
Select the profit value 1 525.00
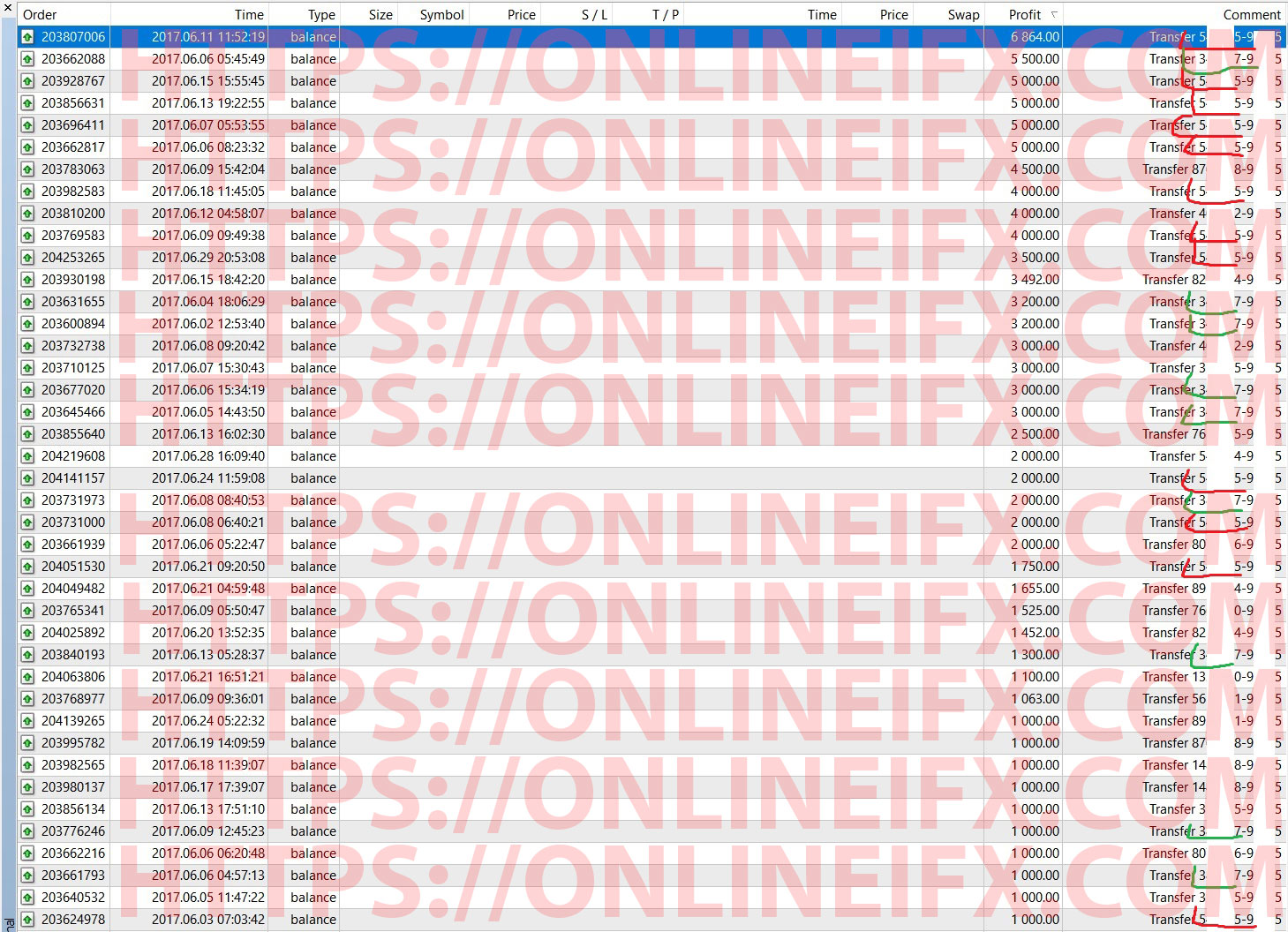coord(1035,611)
